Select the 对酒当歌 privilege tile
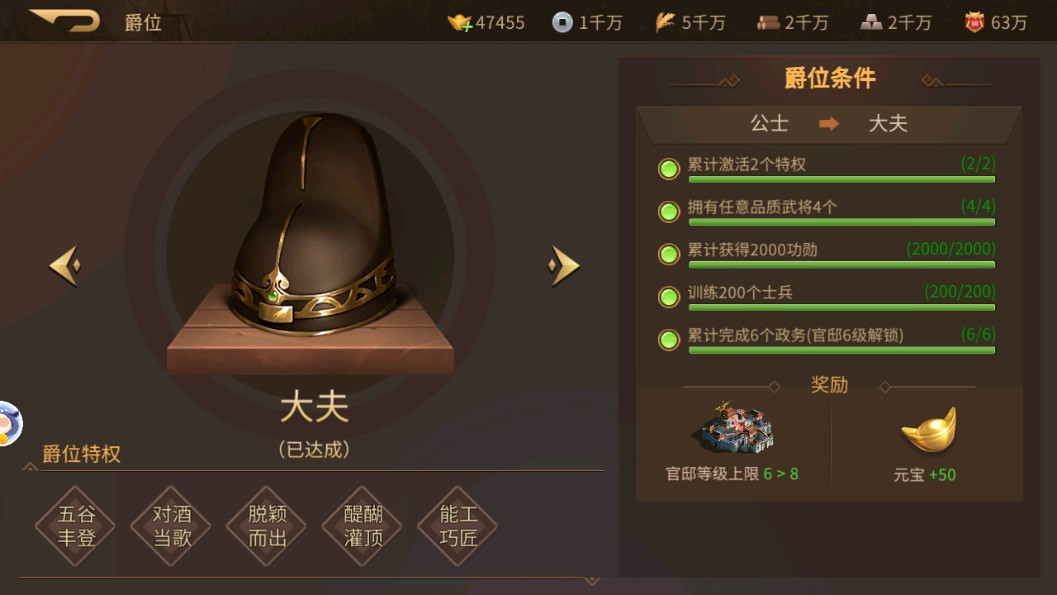The image size is (1057, 595). [x=171, y=526]
